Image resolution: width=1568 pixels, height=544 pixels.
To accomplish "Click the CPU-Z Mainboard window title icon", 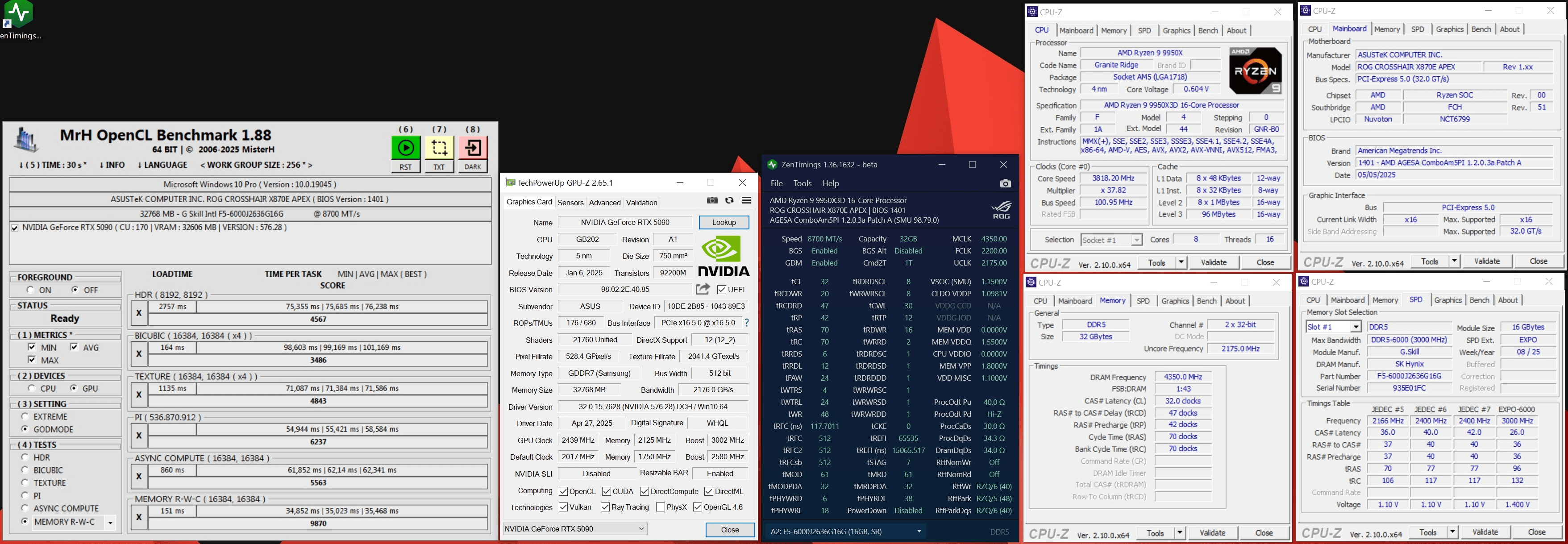I will coord(1305,10).
